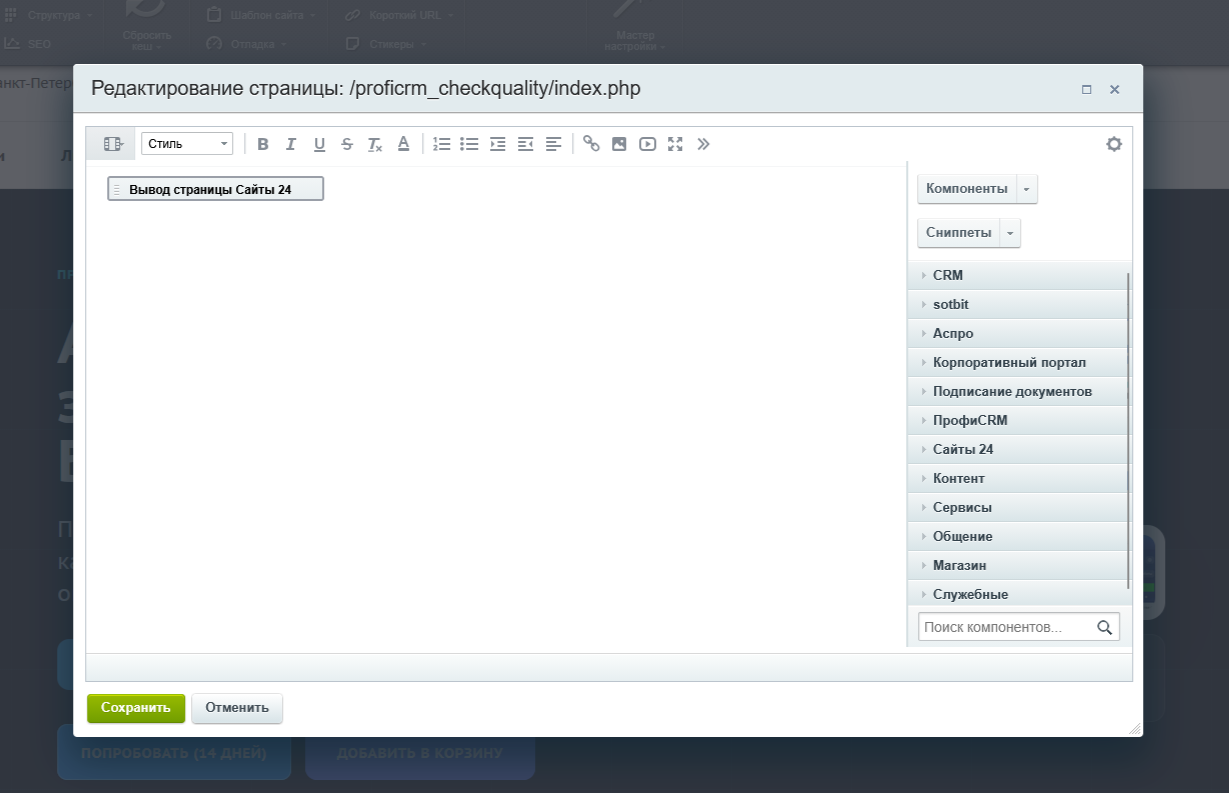The height and width of the screenshot is (793, 1229).
Task: Insert bulleted list
Action: tap(469, 144)
